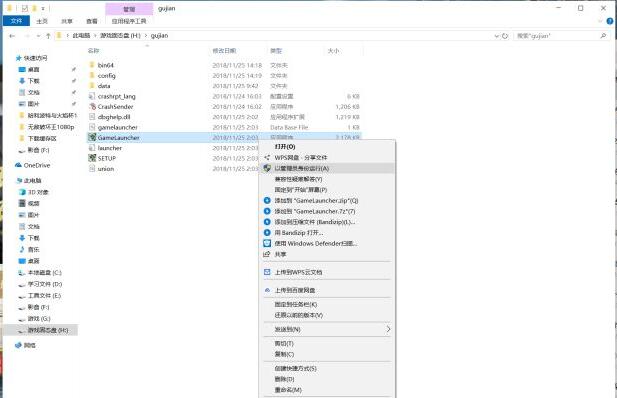Select the (E:) drive in sidebar
This screenshot has height=398, width=617.
click(44, 295)
